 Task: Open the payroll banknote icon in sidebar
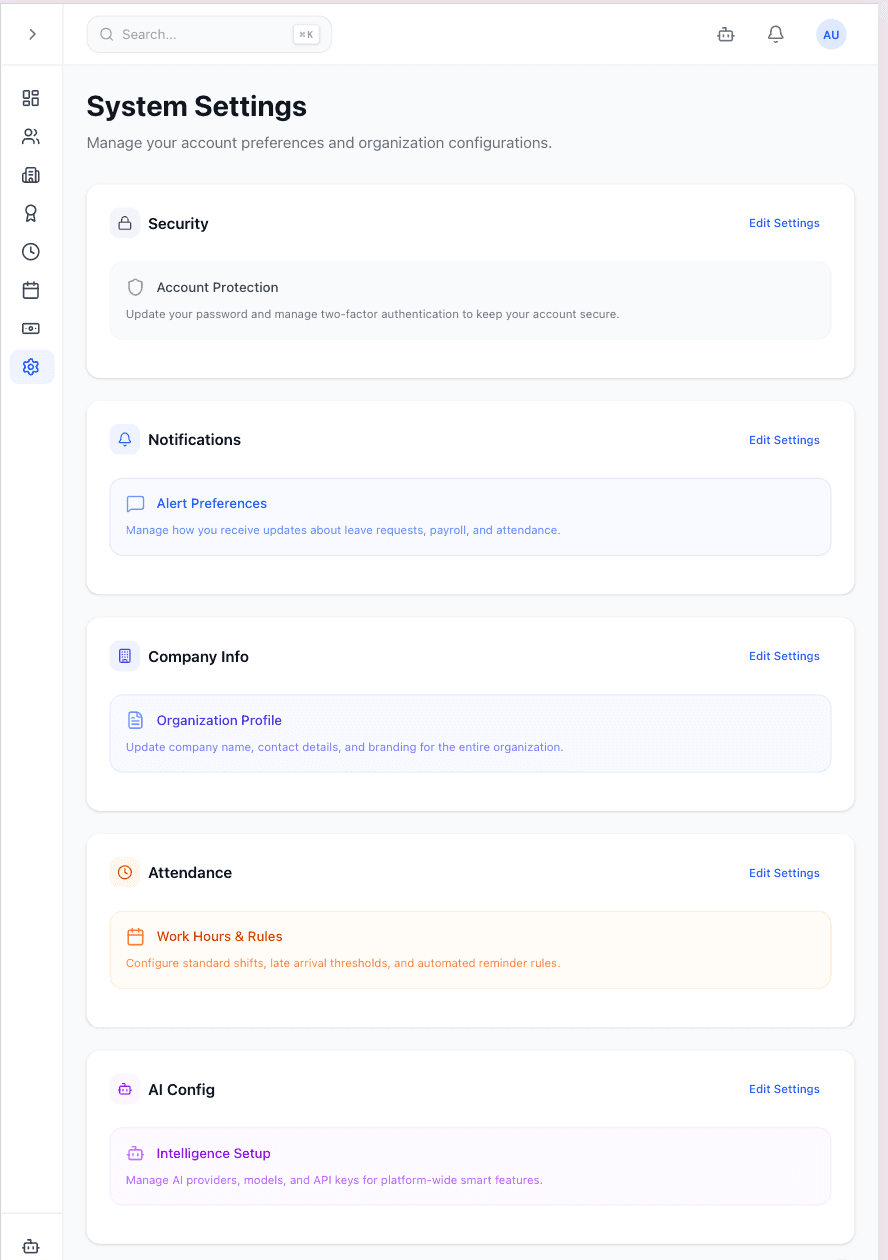31,328
